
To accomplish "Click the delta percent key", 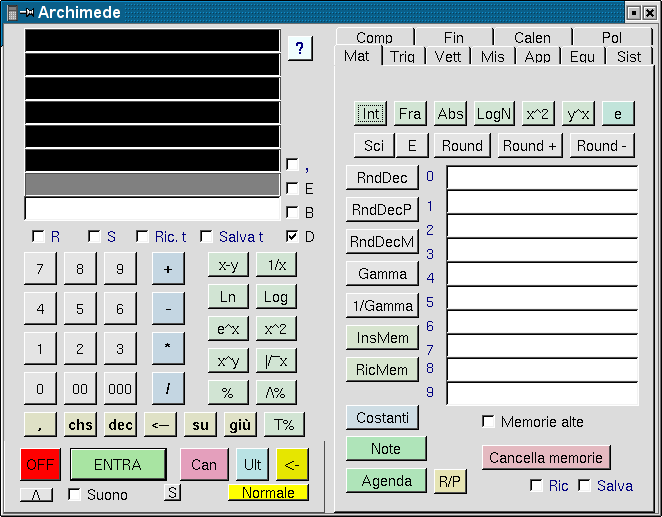I will click(276, 392).
